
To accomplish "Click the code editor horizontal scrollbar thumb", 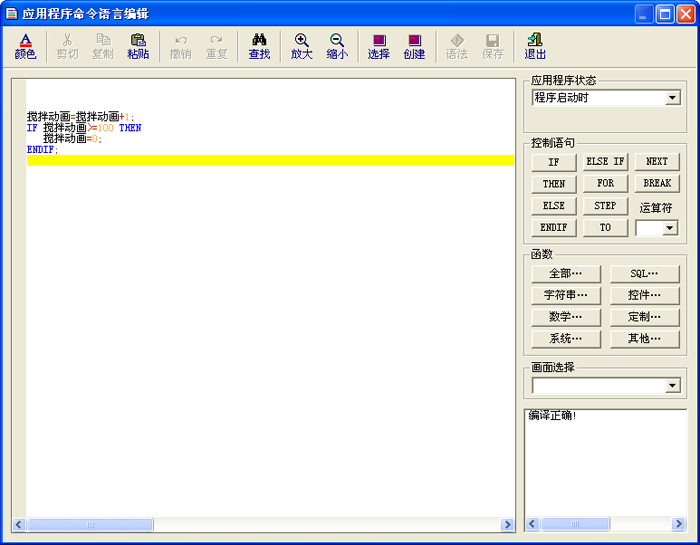I will click(90, 524).
